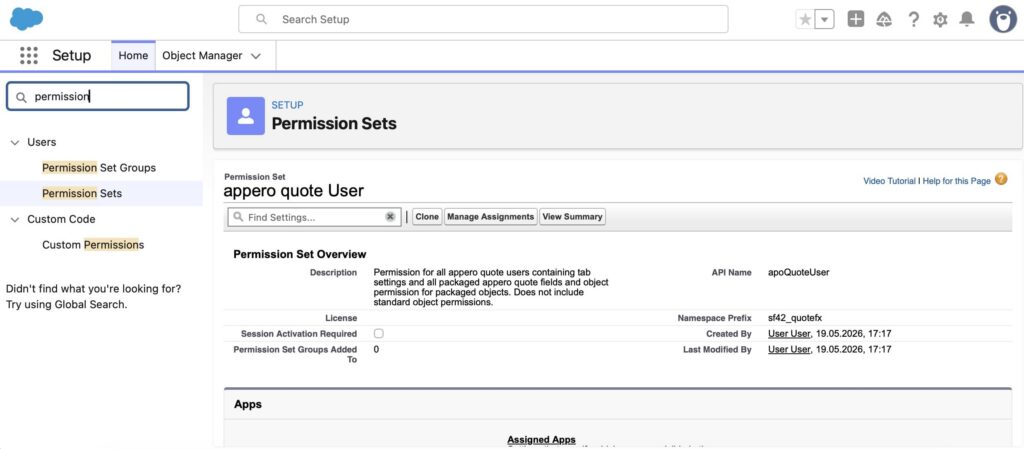This screenshot has height=449, width=1024.
Task: Open the Global Actions plus icon
Action: click(856, 19)
